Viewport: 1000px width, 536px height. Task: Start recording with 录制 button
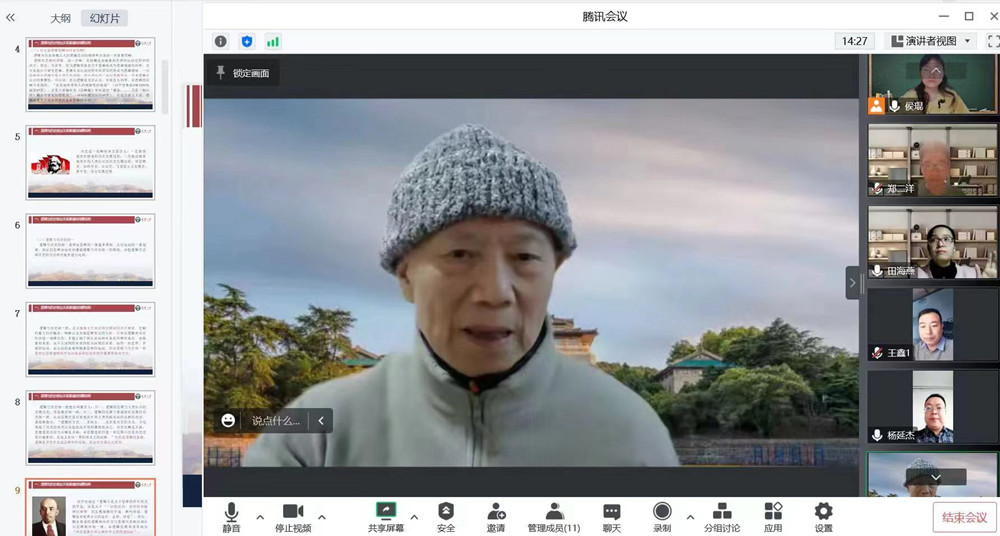(662, 516)
